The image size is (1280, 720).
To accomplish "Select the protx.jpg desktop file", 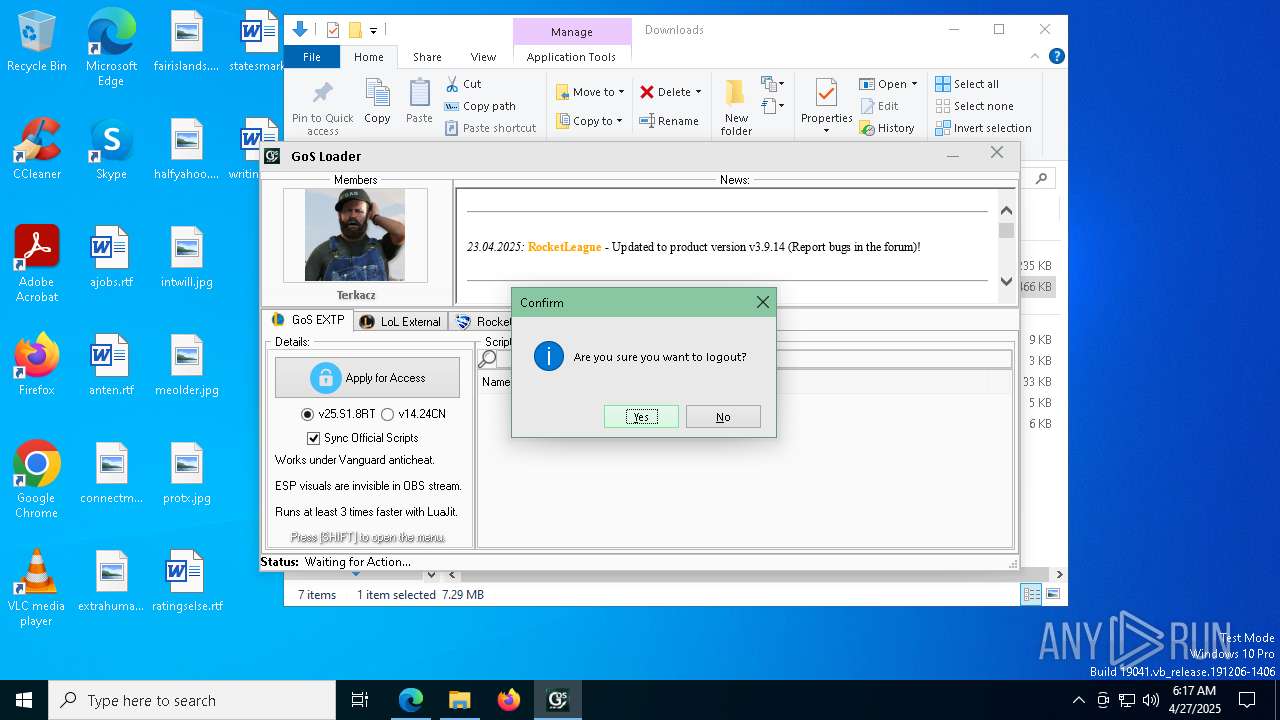I will click(187, 473).
